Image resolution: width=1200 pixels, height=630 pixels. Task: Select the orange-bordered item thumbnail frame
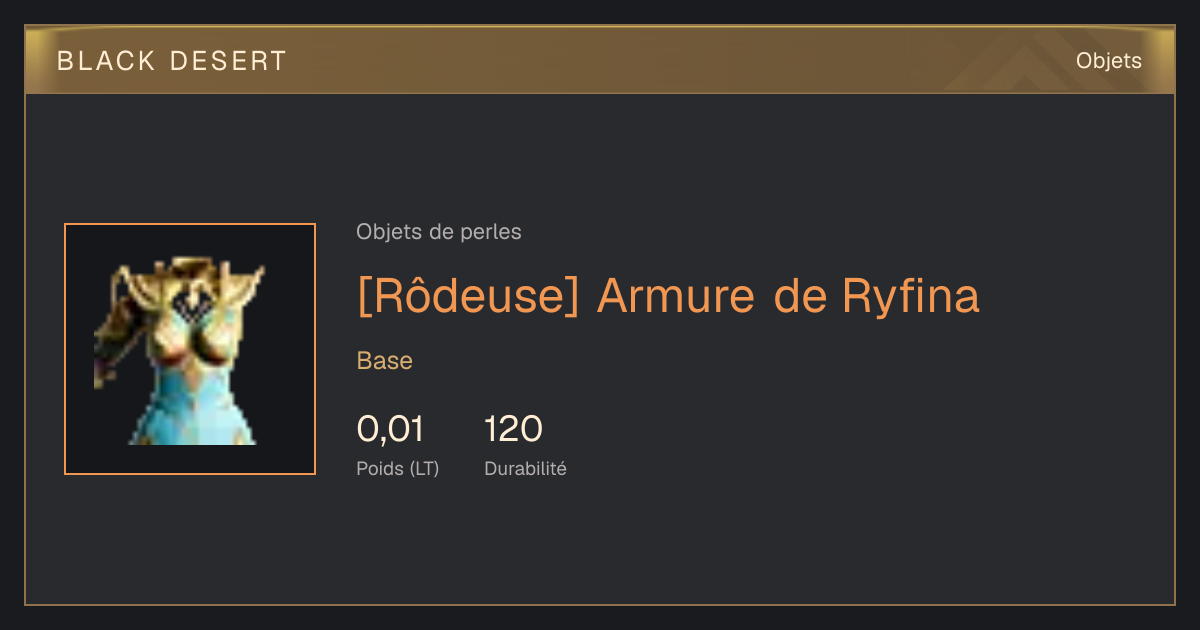[x=190, y=349]
